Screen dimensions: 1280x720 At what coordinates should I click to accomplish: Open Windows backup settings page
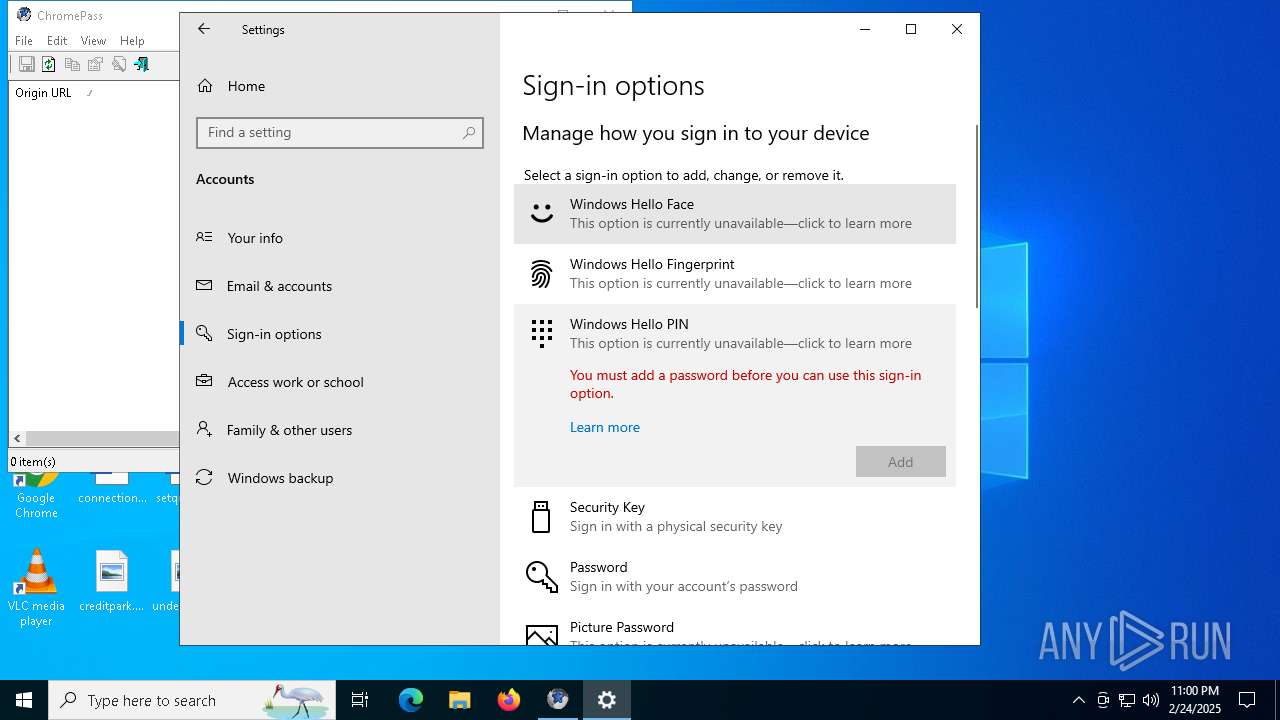point(340,478)
